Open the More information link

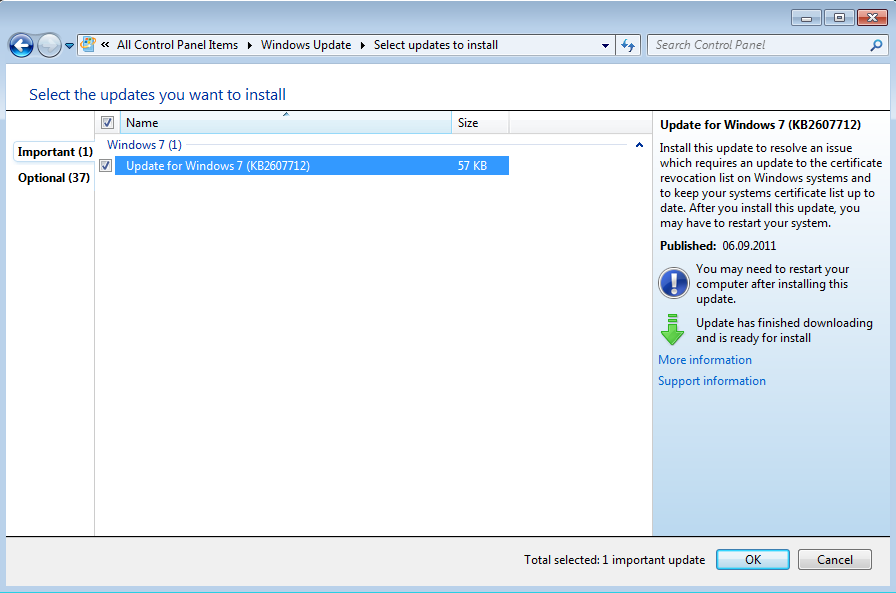705,360
